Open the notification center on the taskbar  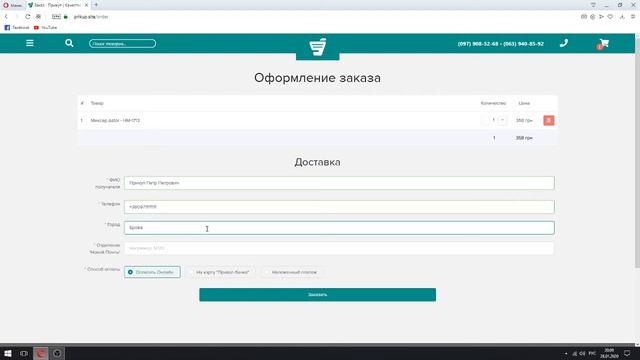pyautogui.click(x=627, y=353)
